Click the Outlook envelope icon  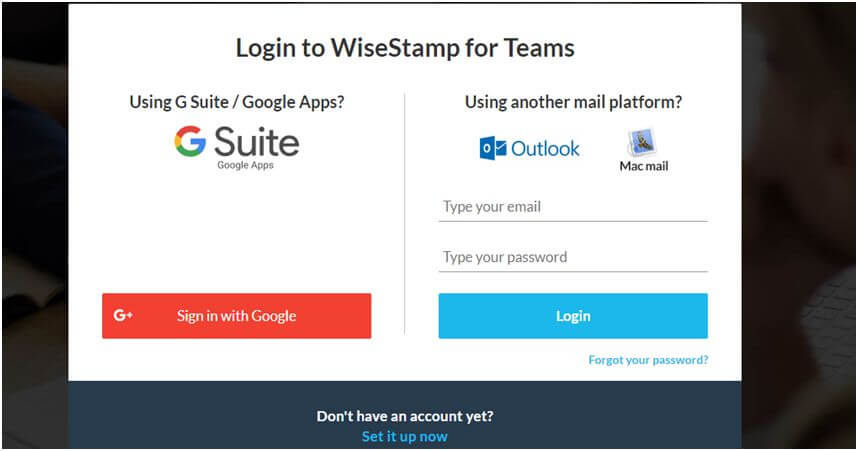pos(492,148)
